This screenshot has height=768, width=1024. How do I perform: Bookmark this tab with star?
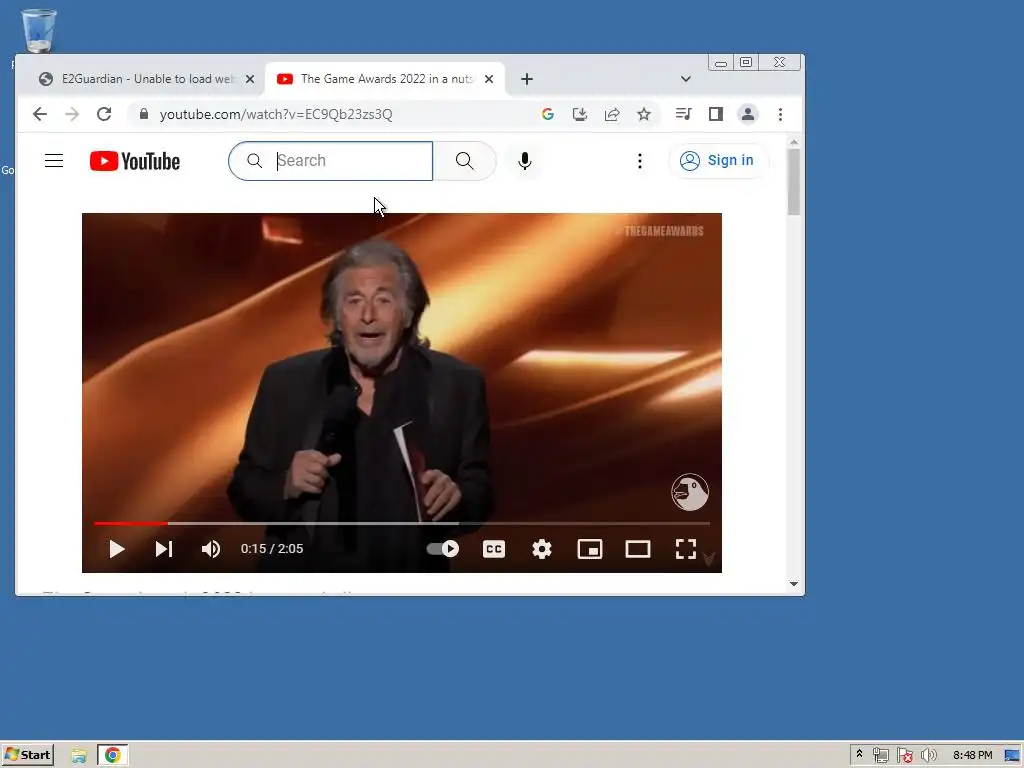644,114
